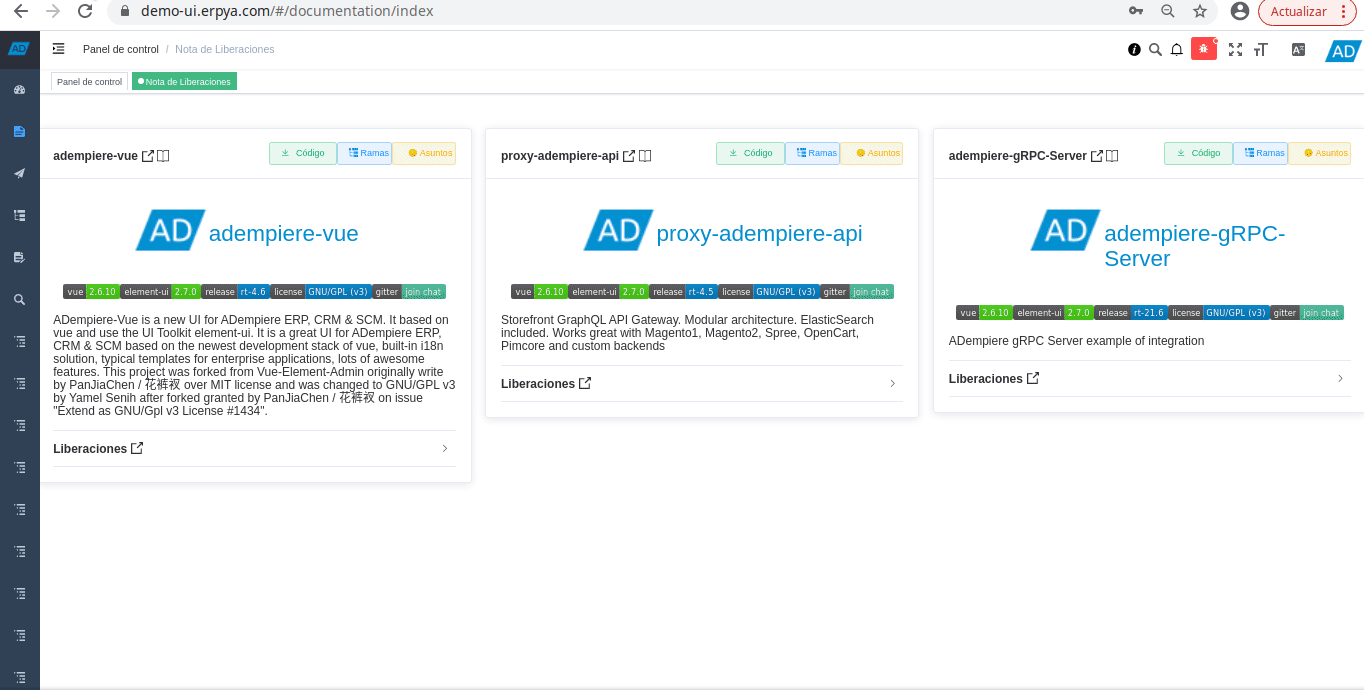This screenshot has height=690, width=1364.
Task: Go back in browser history
Action: pos(21,11)
